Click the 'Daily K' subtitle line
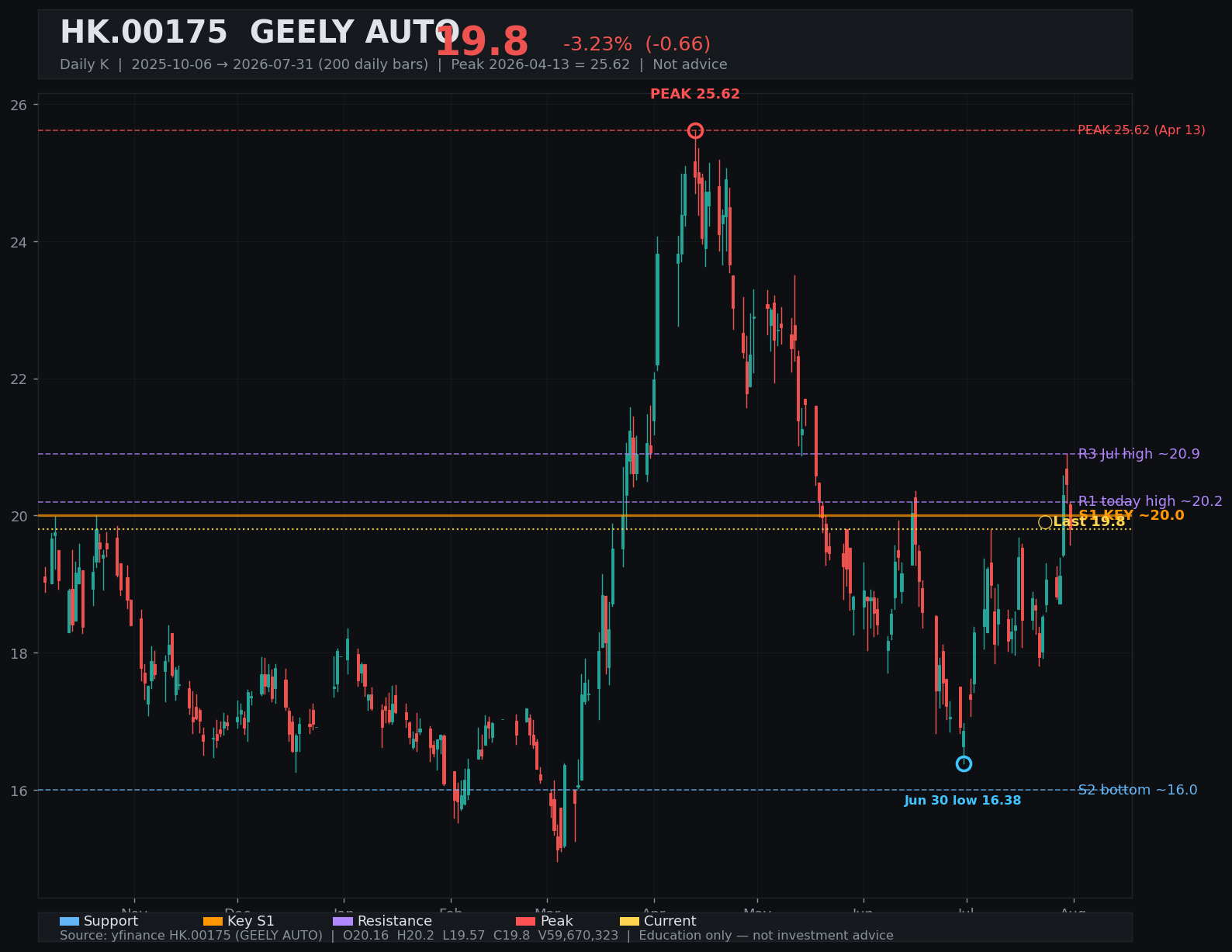 [393, 64]
